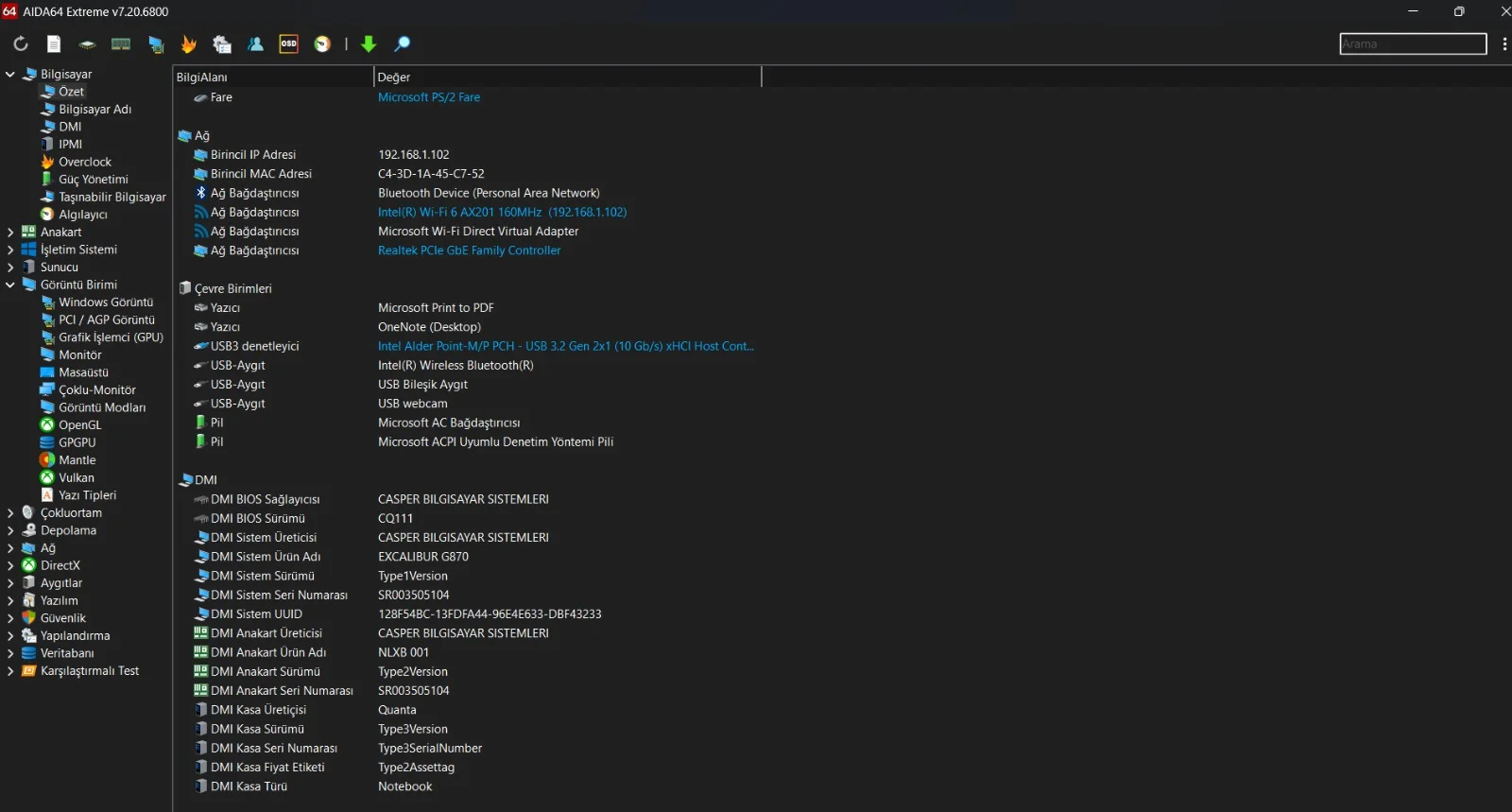Viewport: 1512px width, 812px height.
Task: Click the Vulkan icon in the tree
Action: pyautogui.click(x=47, y=477)
